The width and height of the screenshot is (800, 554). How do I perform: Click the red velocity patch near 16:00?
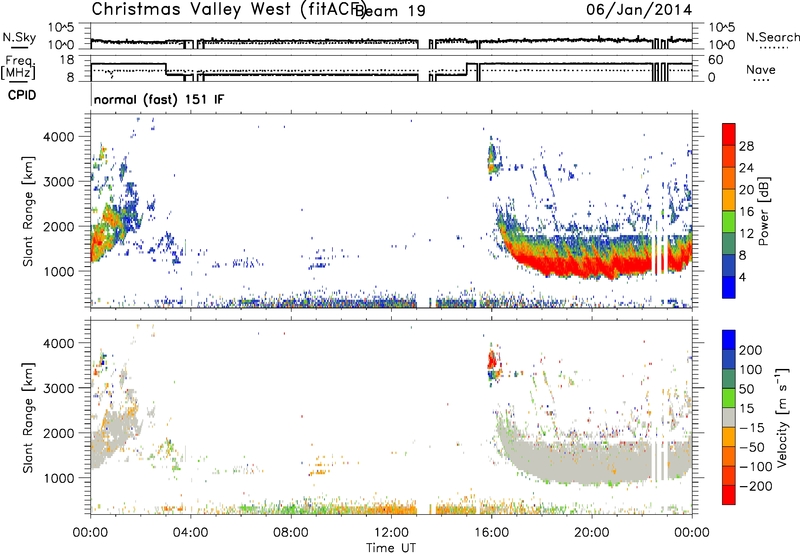[492, 360]
